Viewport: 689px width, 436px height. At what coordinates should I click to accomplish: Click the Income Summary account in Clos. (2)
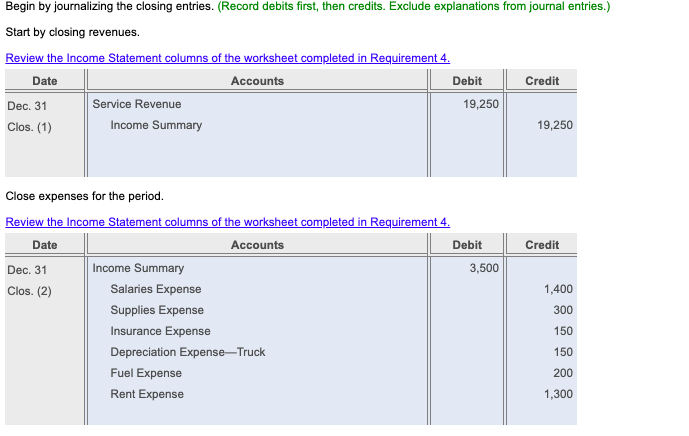point(138,268)
